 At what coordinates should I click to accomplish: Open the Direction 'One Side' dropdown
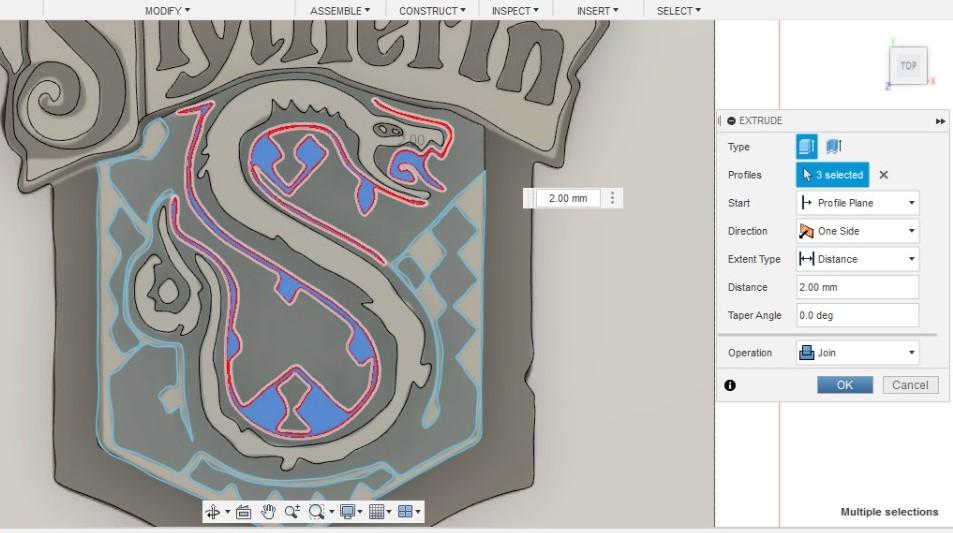[x=858, y=231]
